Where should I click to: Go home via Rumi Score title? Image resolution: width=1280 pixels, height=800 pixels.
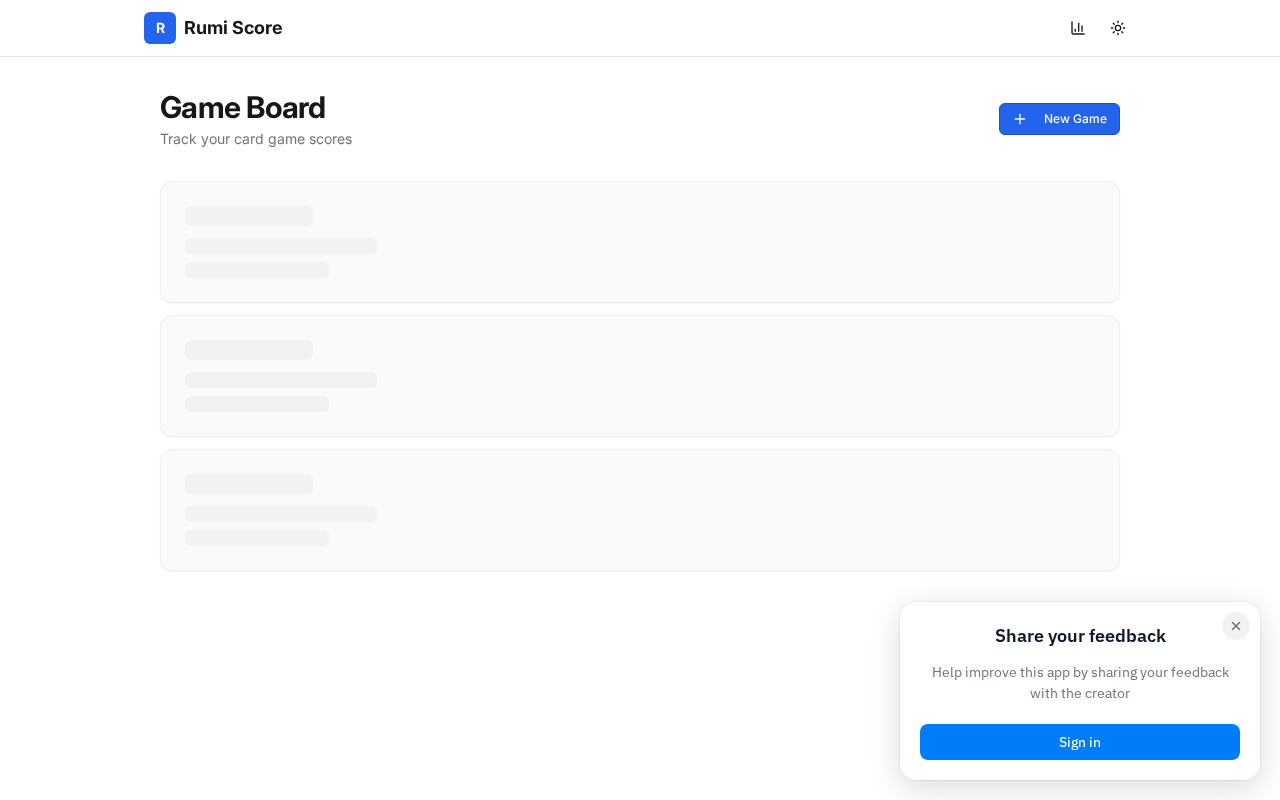[x=233, y=28]
